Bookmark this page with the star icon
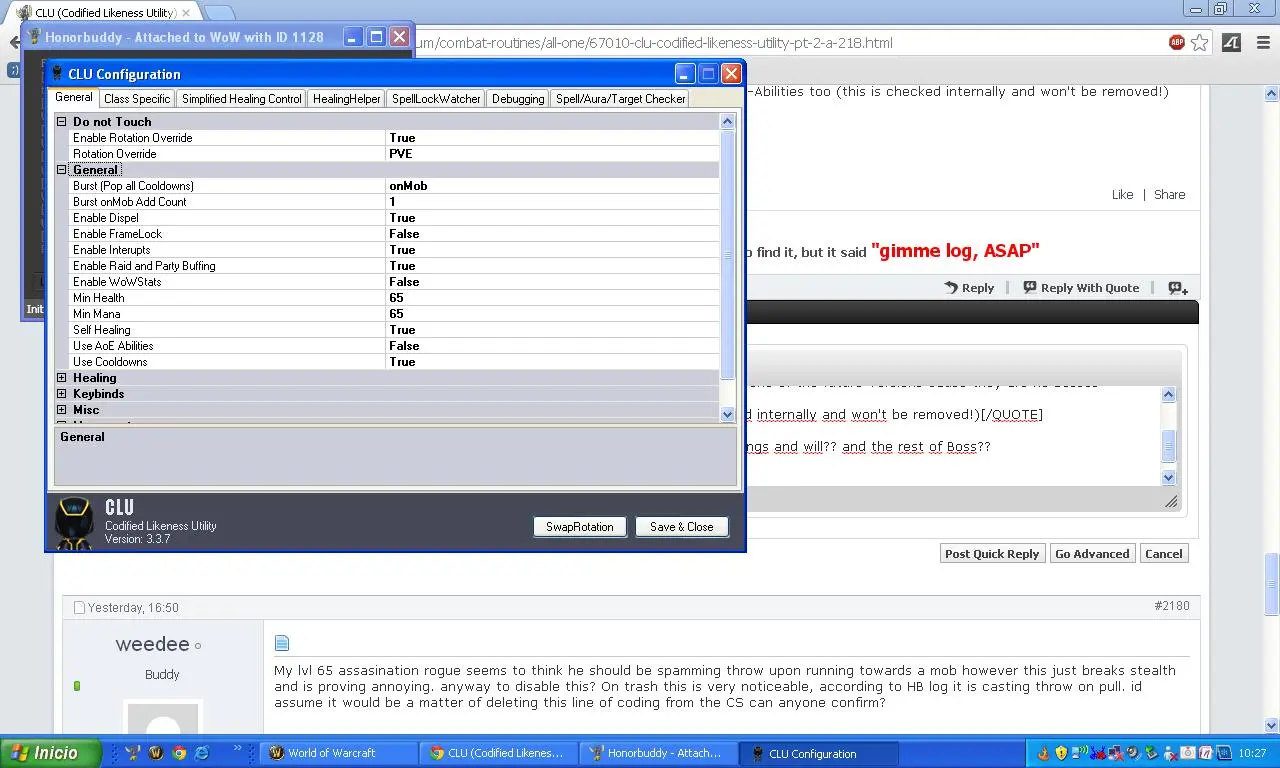The width and height of the screenshot is (1280, 768). tap(1199, 42)
